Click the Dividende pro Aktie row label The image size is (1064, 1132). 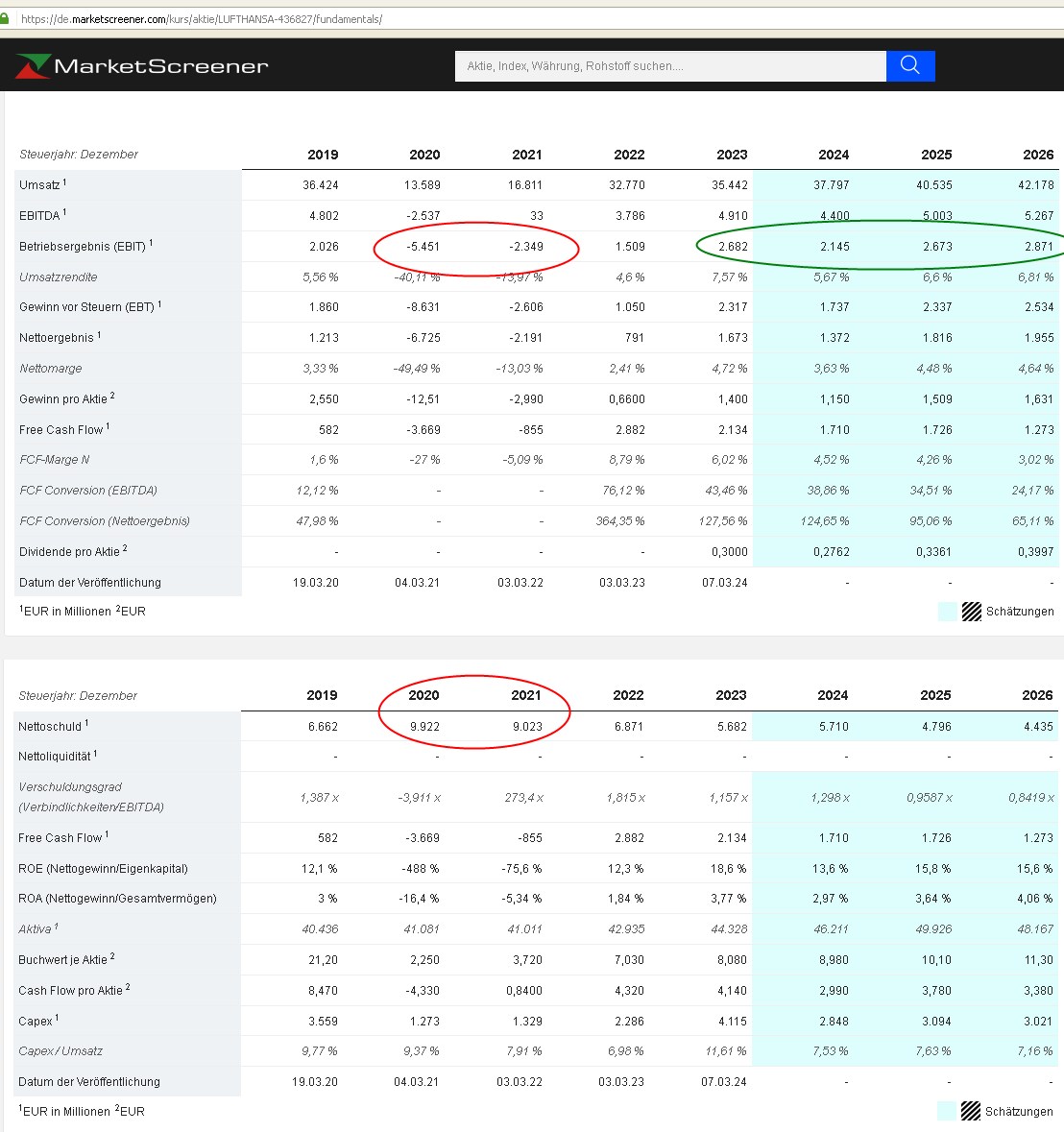(x=72, y=551)
